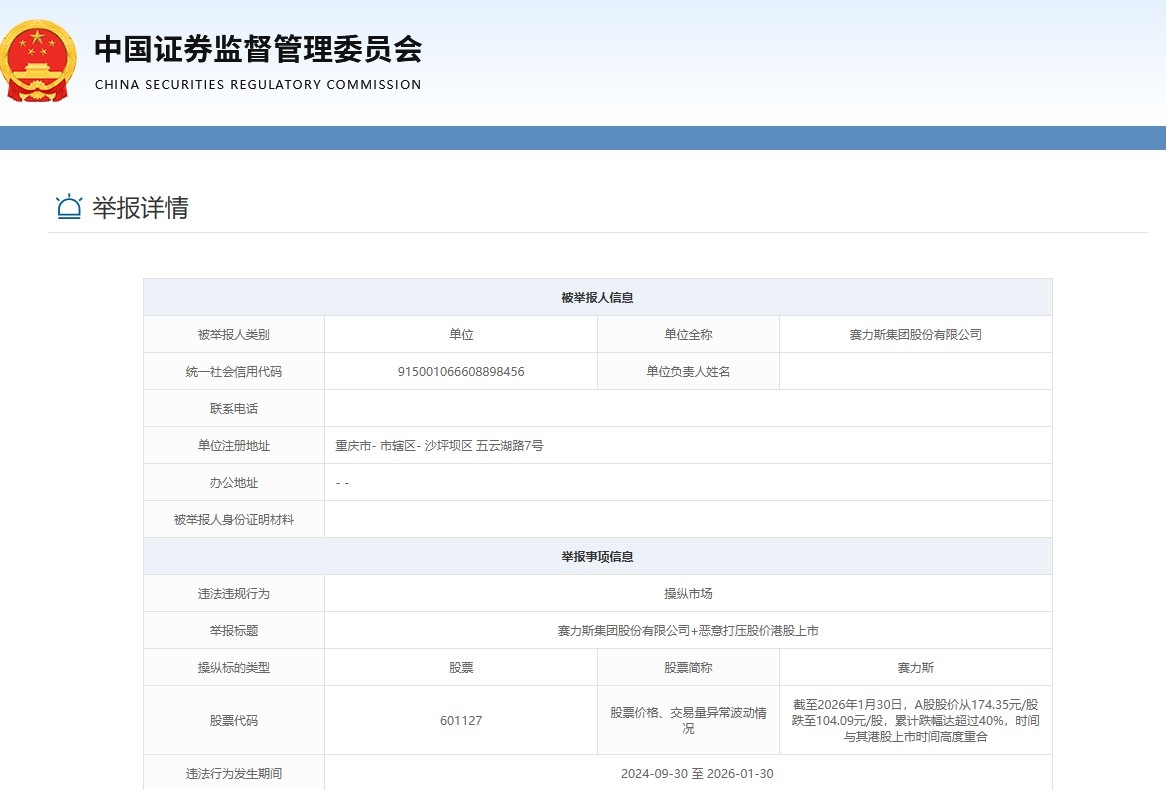1166x790 pixels.
Task: Click the 单位负责人姓名 label
Action: (x=688, y=372)
